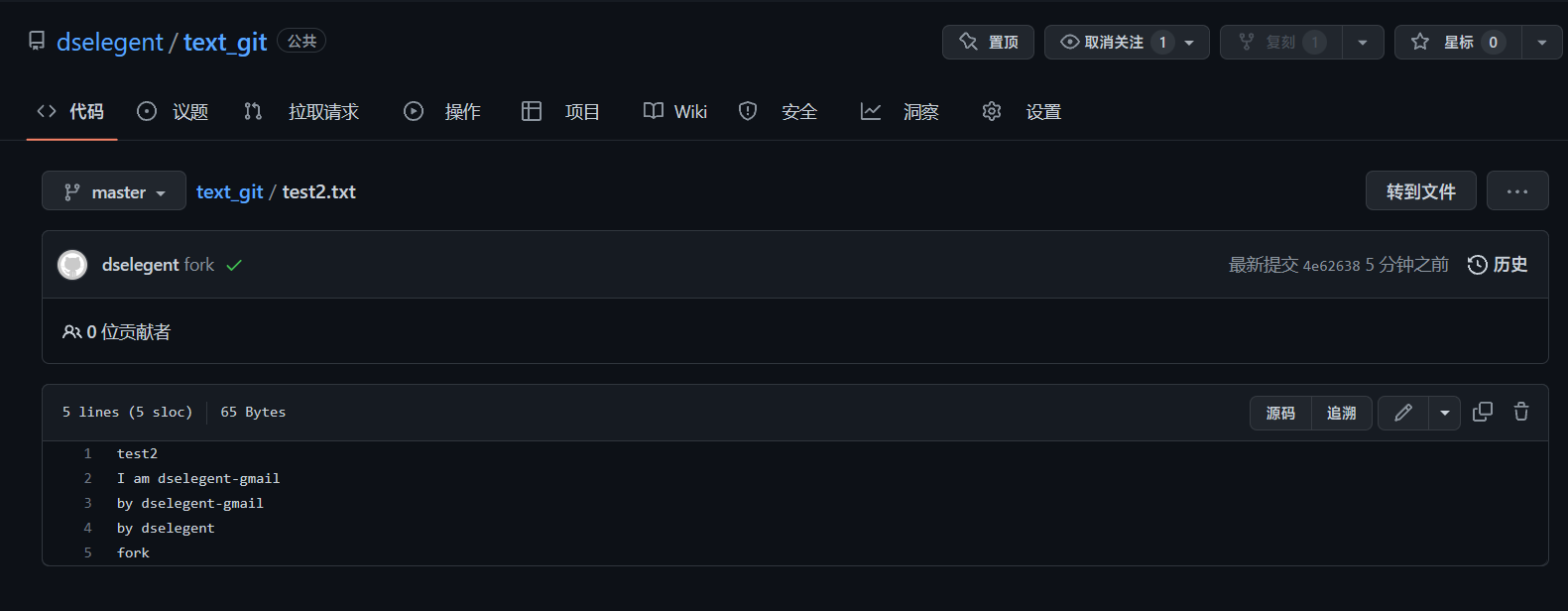Click the 转到文件 button

pyautogui.click(x=1420, y=191)
